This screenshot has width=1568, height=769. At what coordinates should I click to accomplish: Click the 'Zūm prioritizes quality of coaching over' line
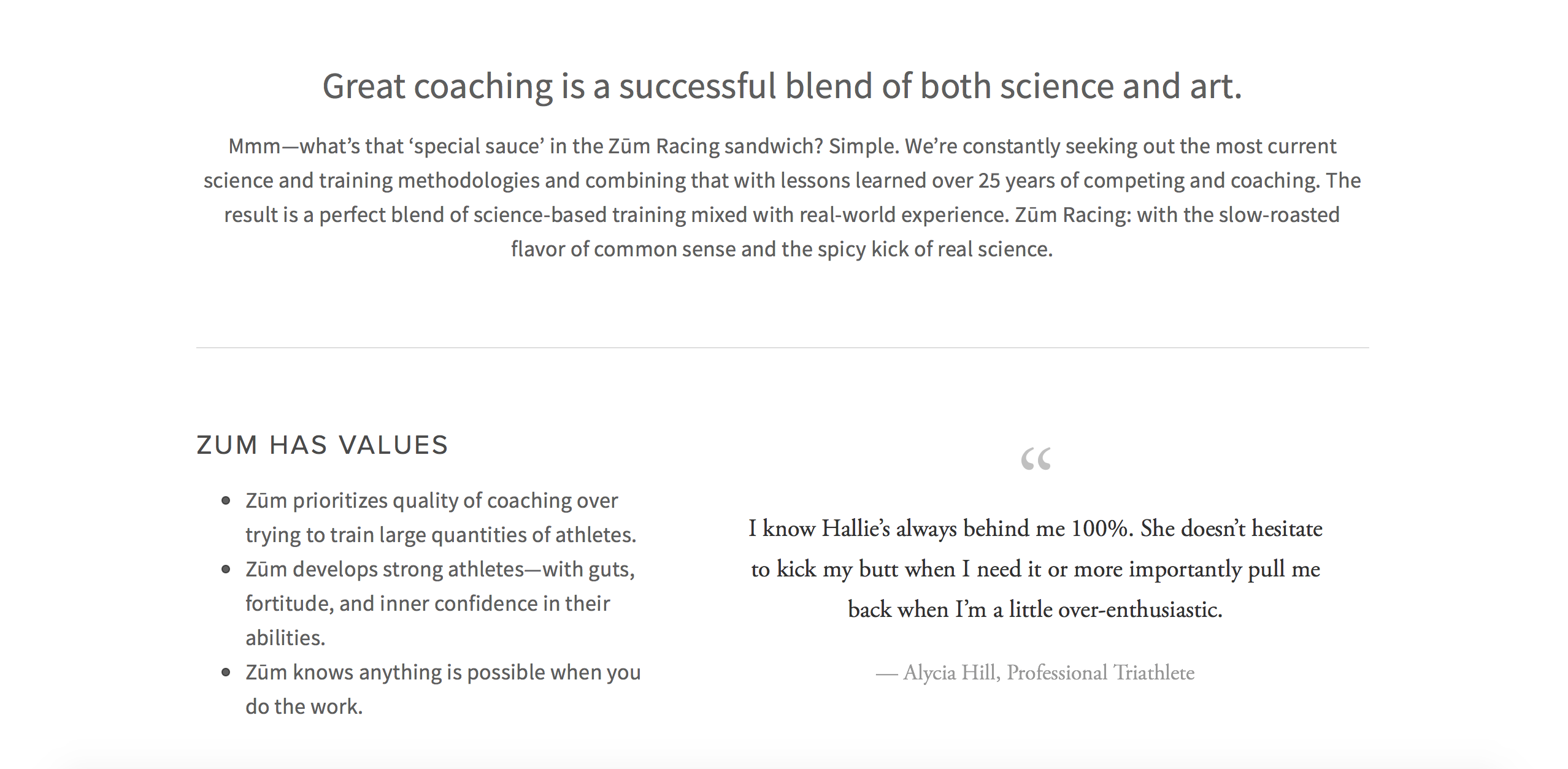(x=432, y=501)
